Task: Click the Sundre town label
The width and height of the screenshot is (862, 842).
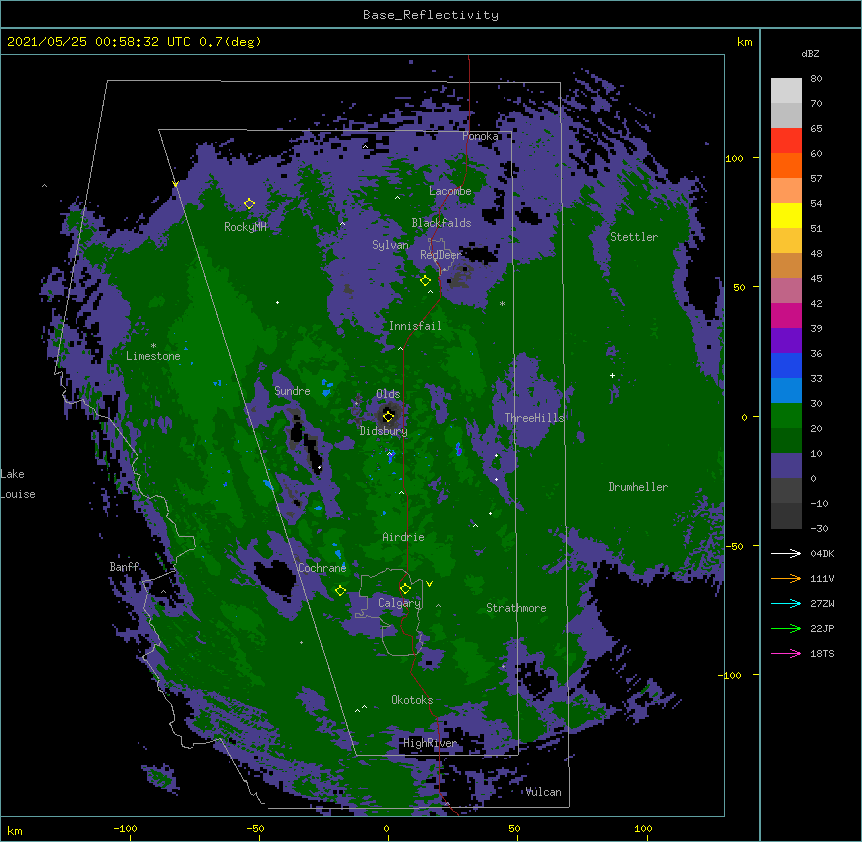Action: [x=292, y=391]
